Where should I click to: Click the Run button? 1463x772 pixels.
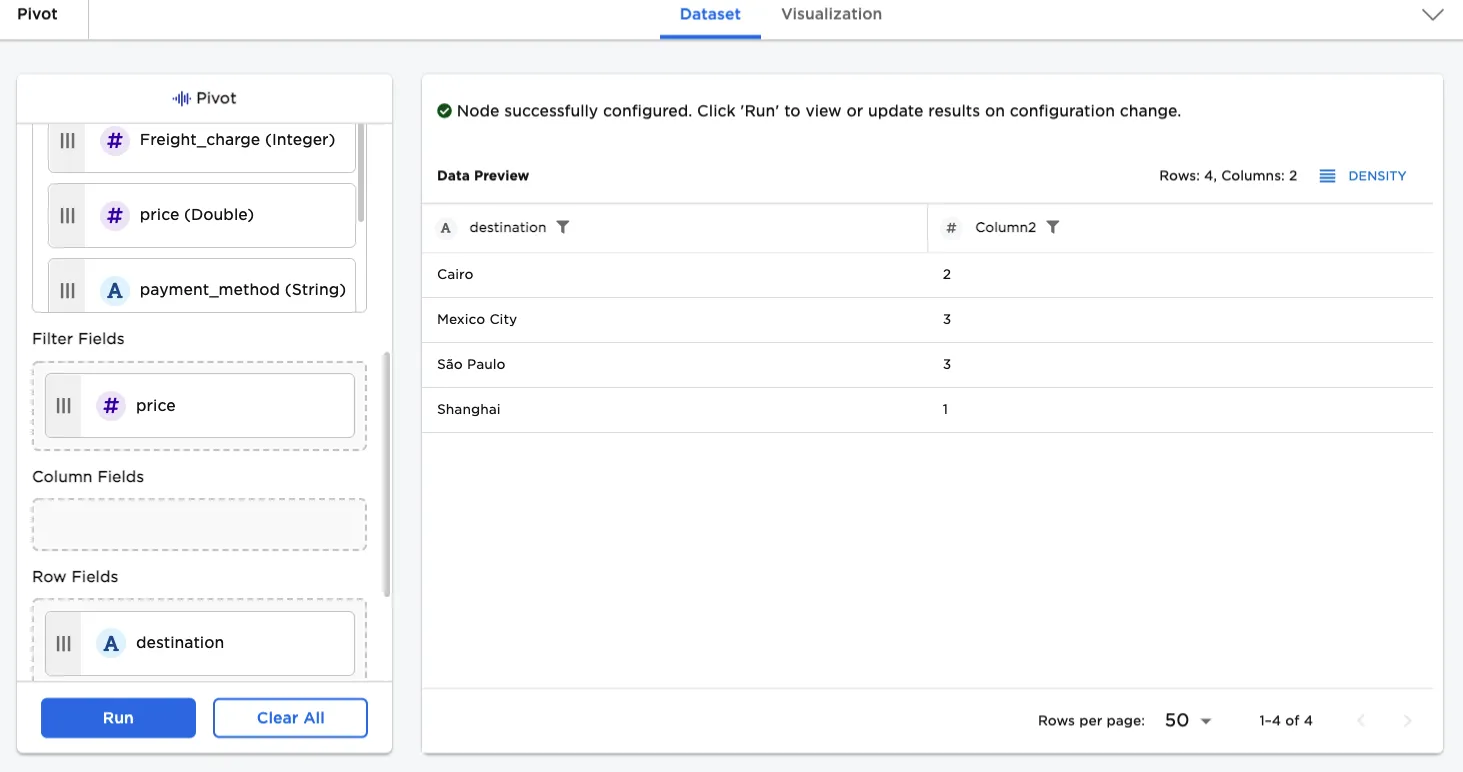coord(118,717)
